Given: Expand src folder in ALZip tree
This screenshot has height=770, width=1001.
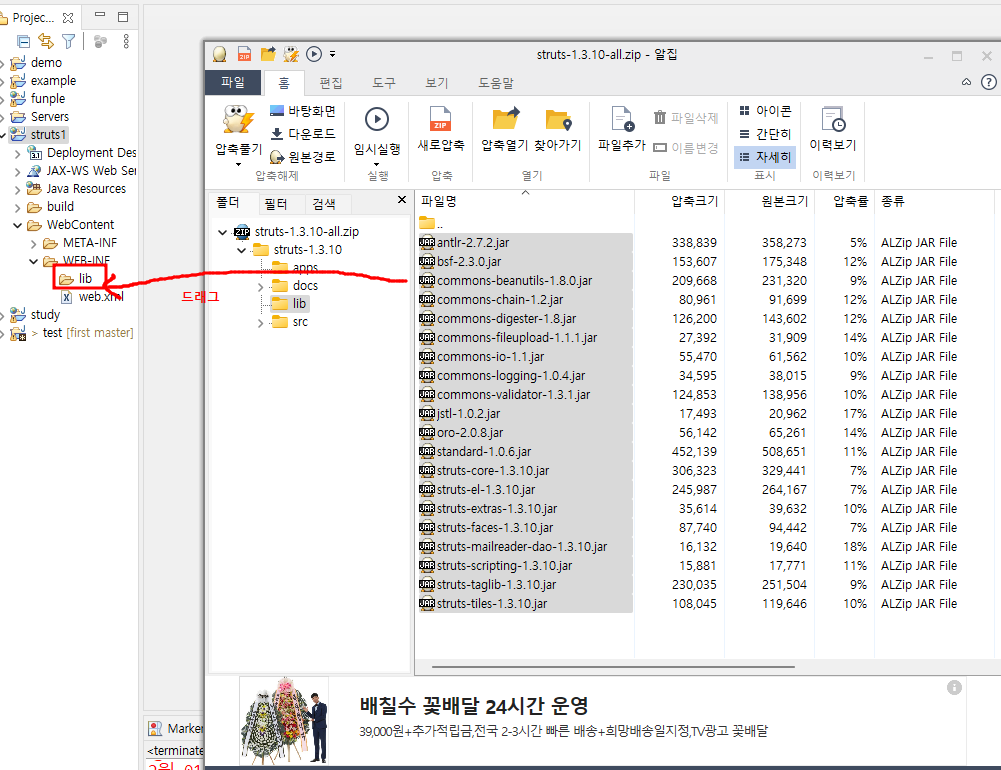Looking at the screenshot, I should (260, 323).
